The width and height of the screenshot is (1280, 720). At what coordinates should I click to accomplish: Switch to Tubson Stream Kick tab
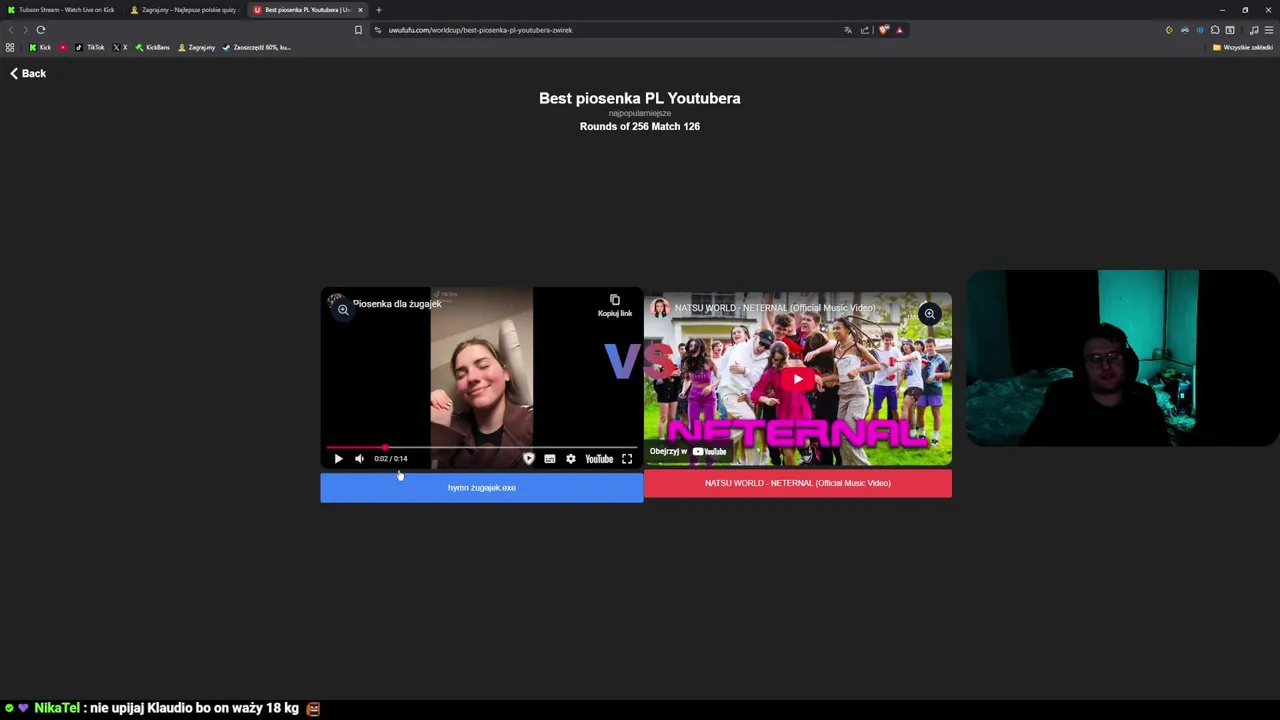click(62, 10)
